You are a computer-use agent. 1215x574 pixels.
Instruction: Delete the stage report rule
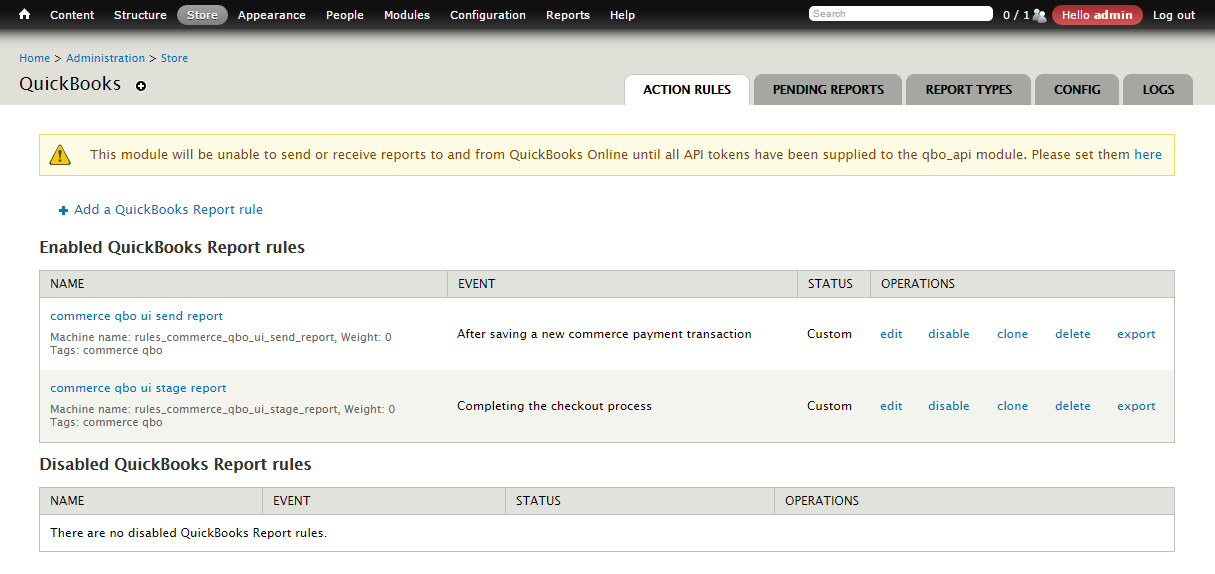(1072, 406)
